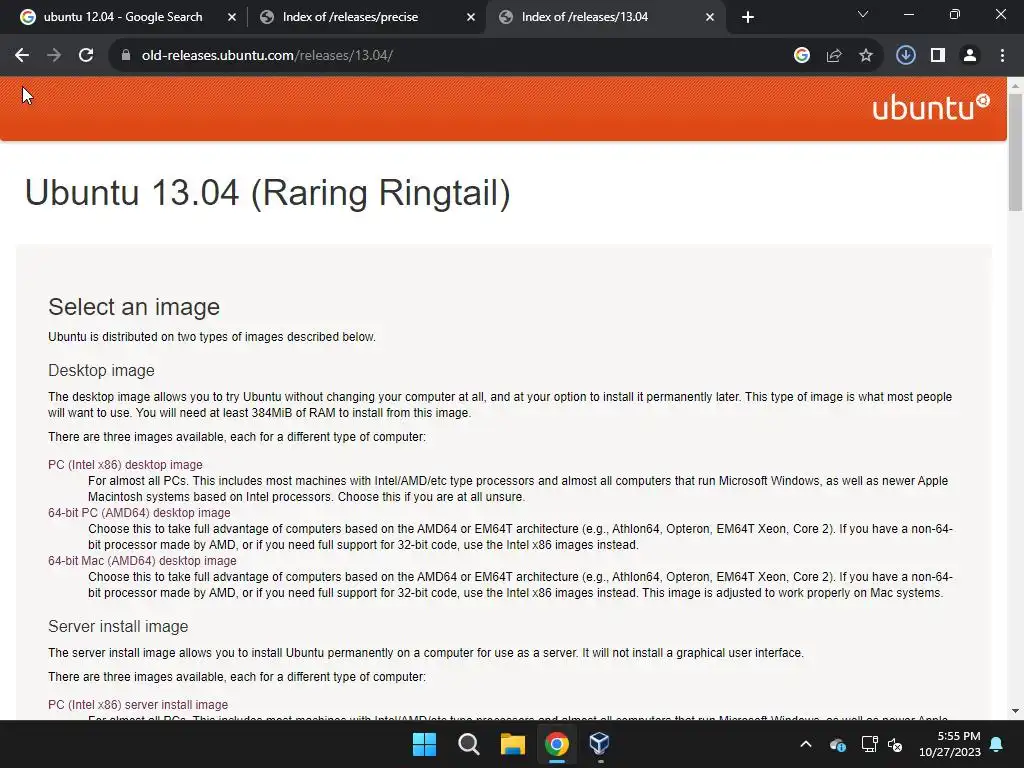Open clock showing 5:55 PM
1024x768 pixels.
[950, 744]
